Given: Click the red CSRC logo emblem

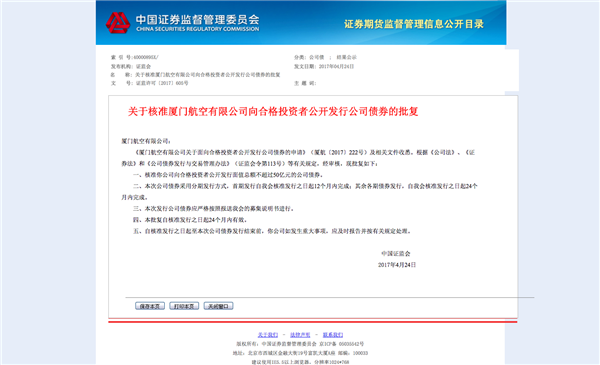Looking at the screenshot, I should click(118, 23).
